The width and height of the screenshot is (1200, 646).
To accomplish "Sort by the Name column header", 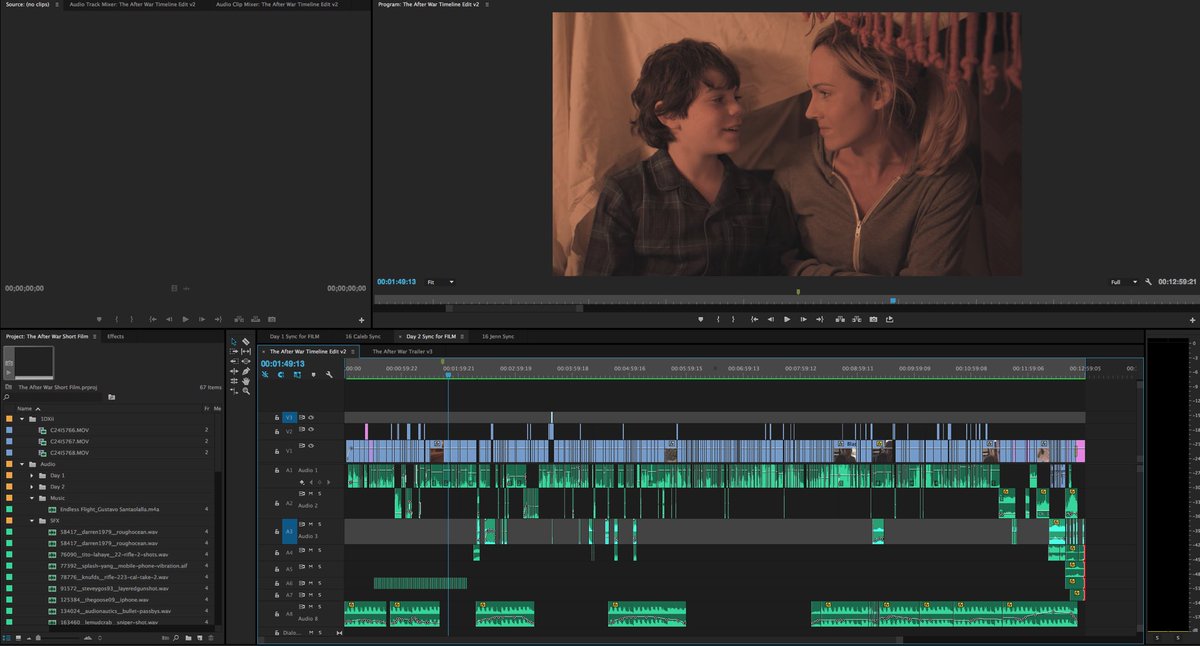I will coord(25,408).
